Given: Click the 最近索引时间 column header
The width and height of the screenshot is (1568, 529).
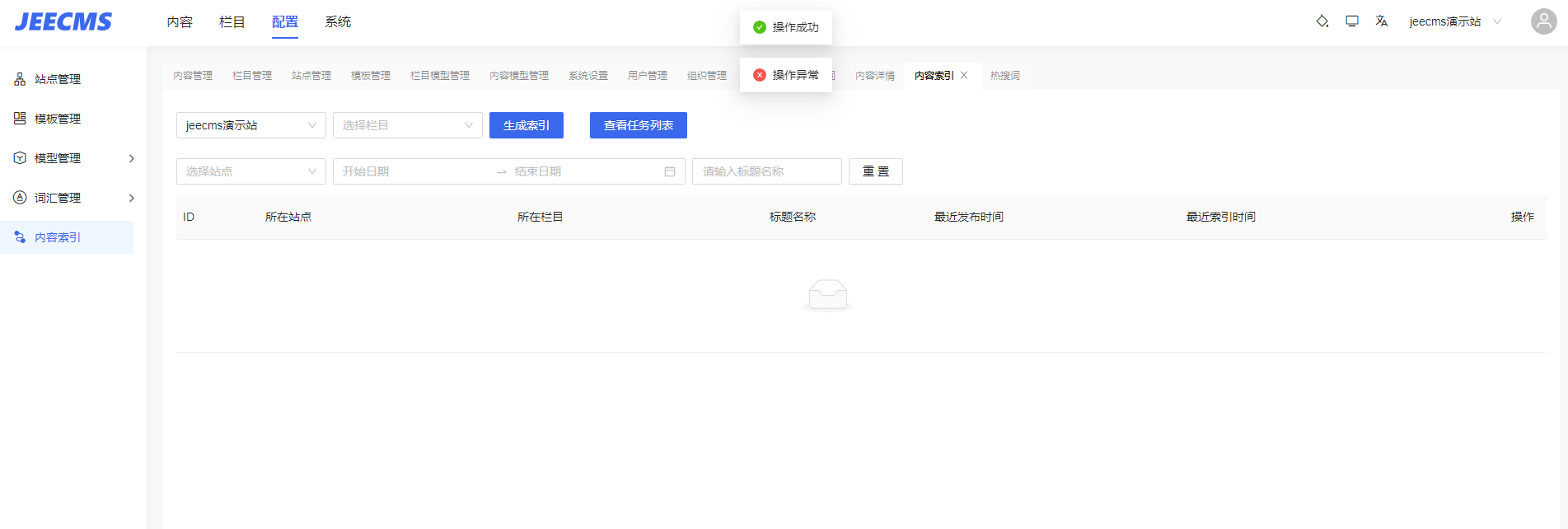Looking at the screenshot, I should click(x=1221, y=217).
